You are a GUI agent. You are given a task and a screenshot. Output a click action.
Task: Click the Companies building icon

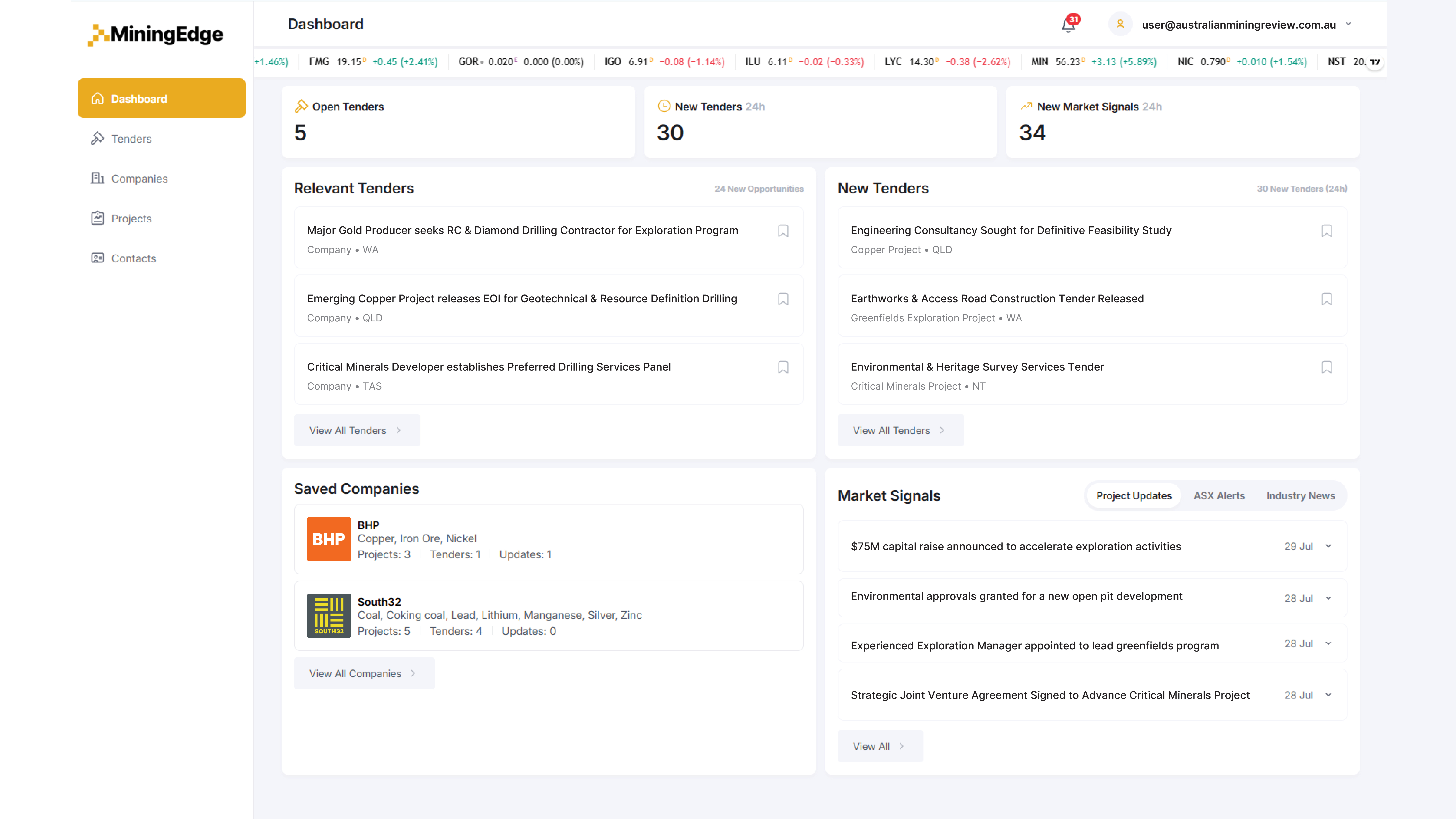pyautogui.click(x=98, y=178)
